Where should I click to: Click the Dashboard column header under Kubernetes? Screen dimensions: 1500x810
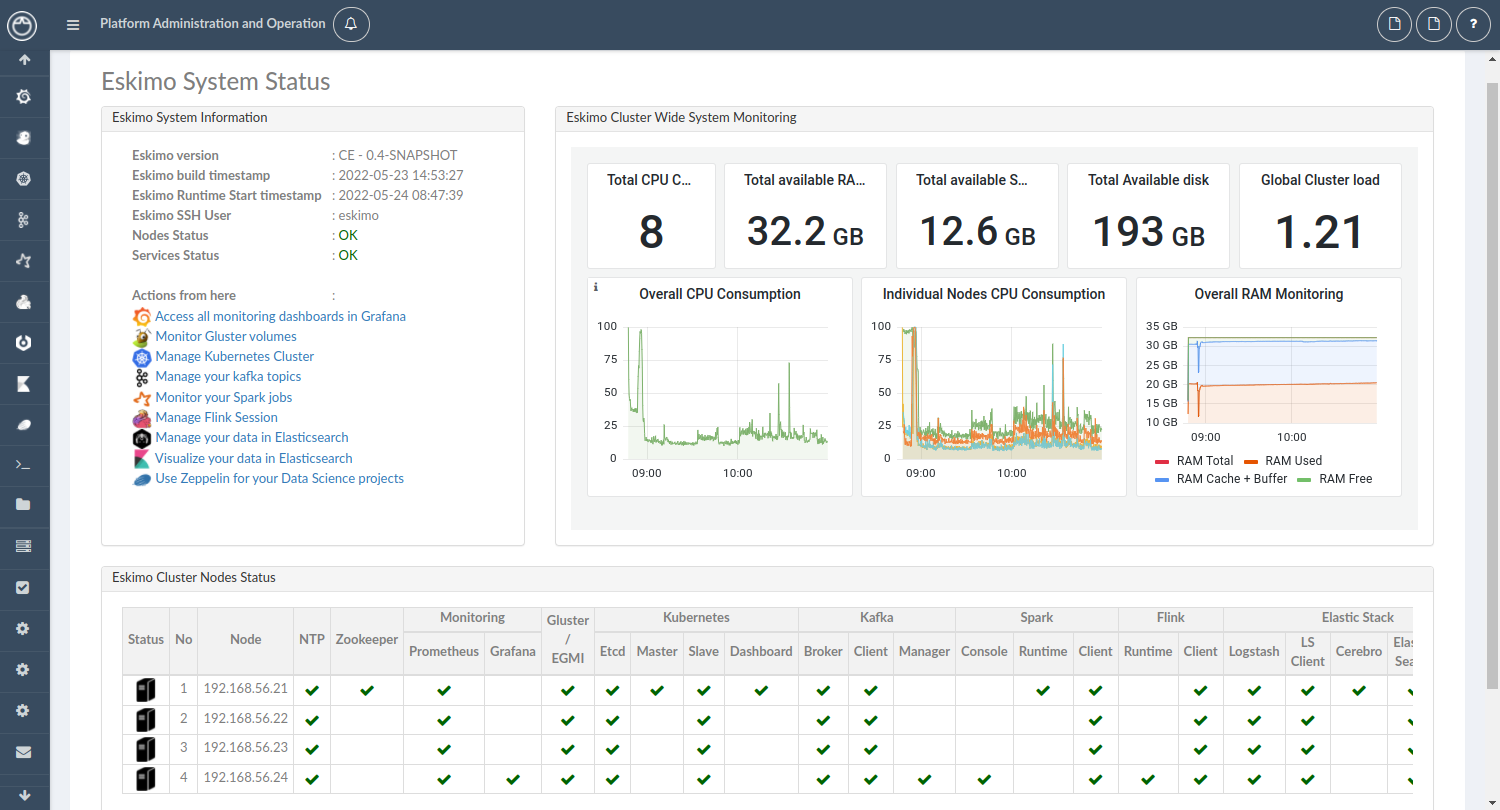(x=761, y=651)
